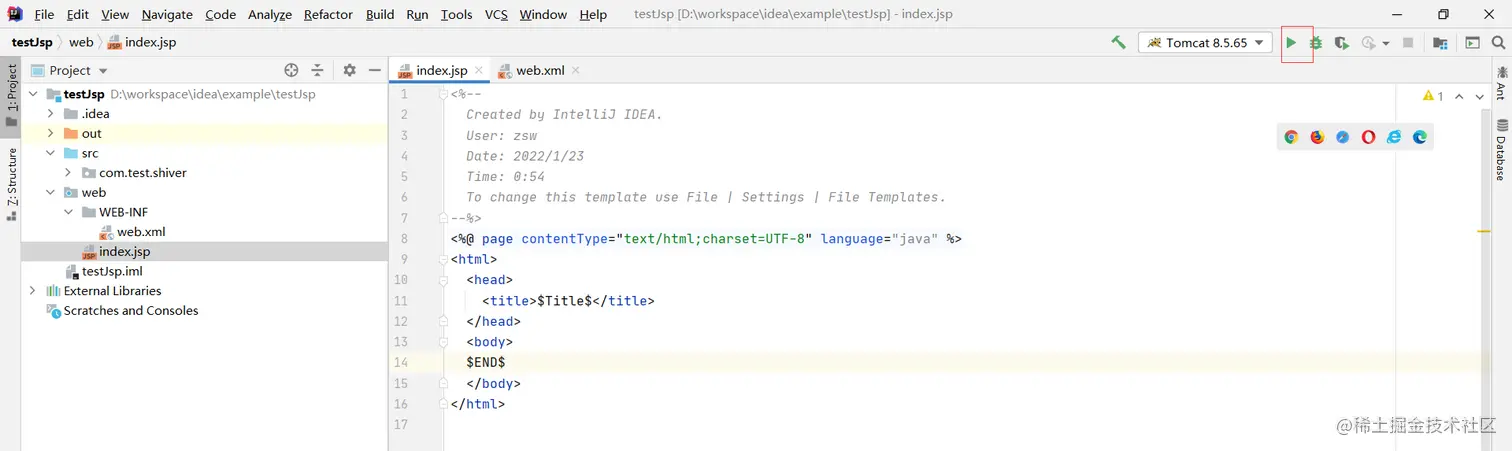This screenshot has height=451, width=1512.
Task: Open the Navigate menu
Action: click(x=167, y=14)
